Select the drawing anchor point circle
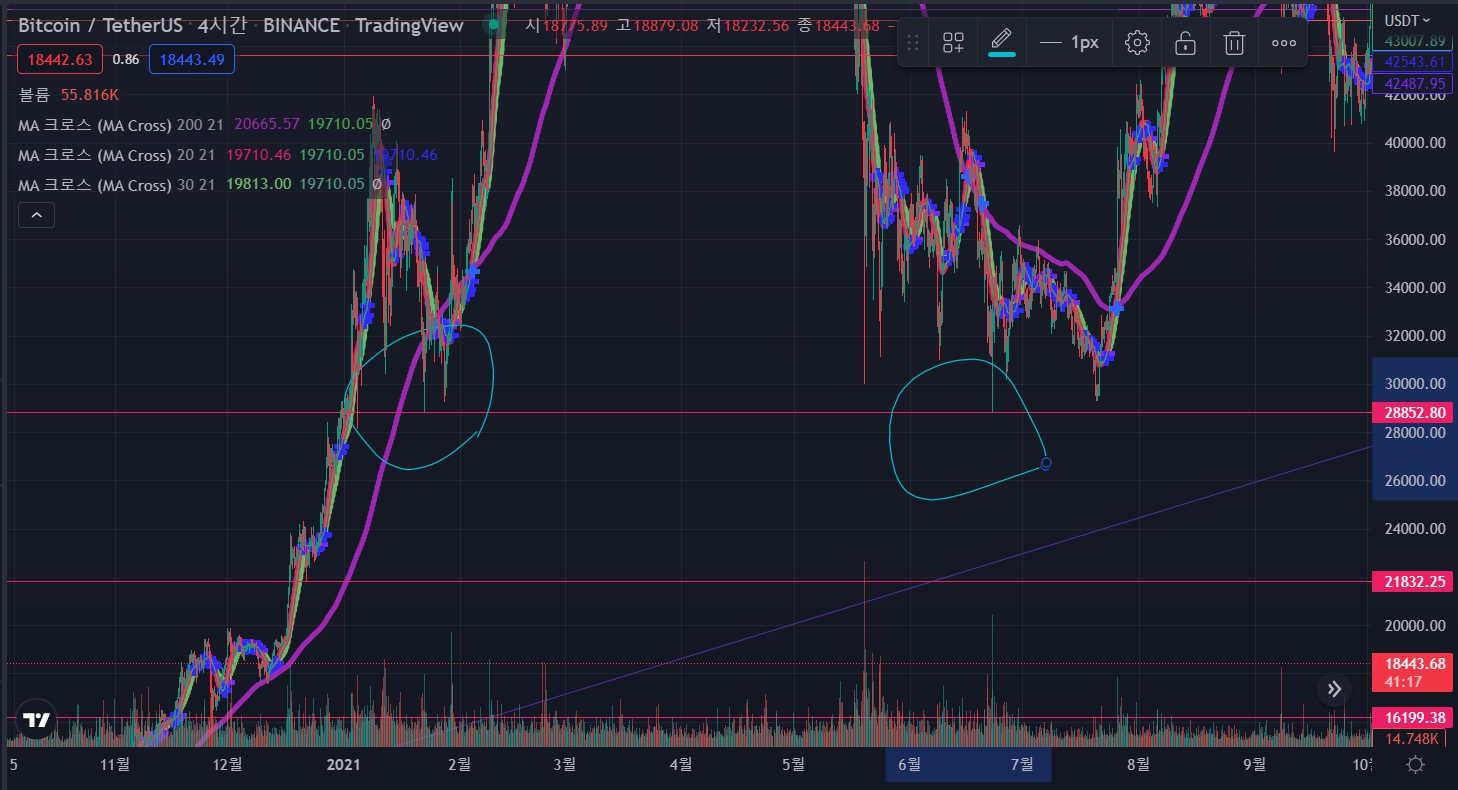This screenshot has height=790, width=1458. pos(1046,463)
